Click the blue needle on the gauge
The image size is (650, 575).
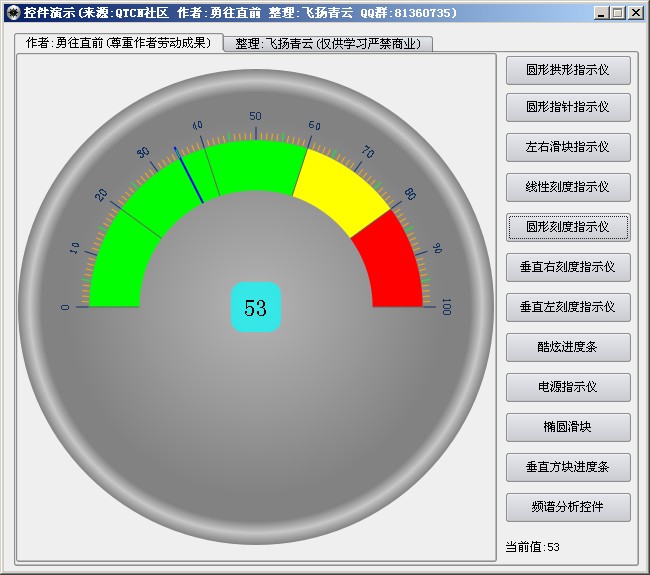(189, 175)
